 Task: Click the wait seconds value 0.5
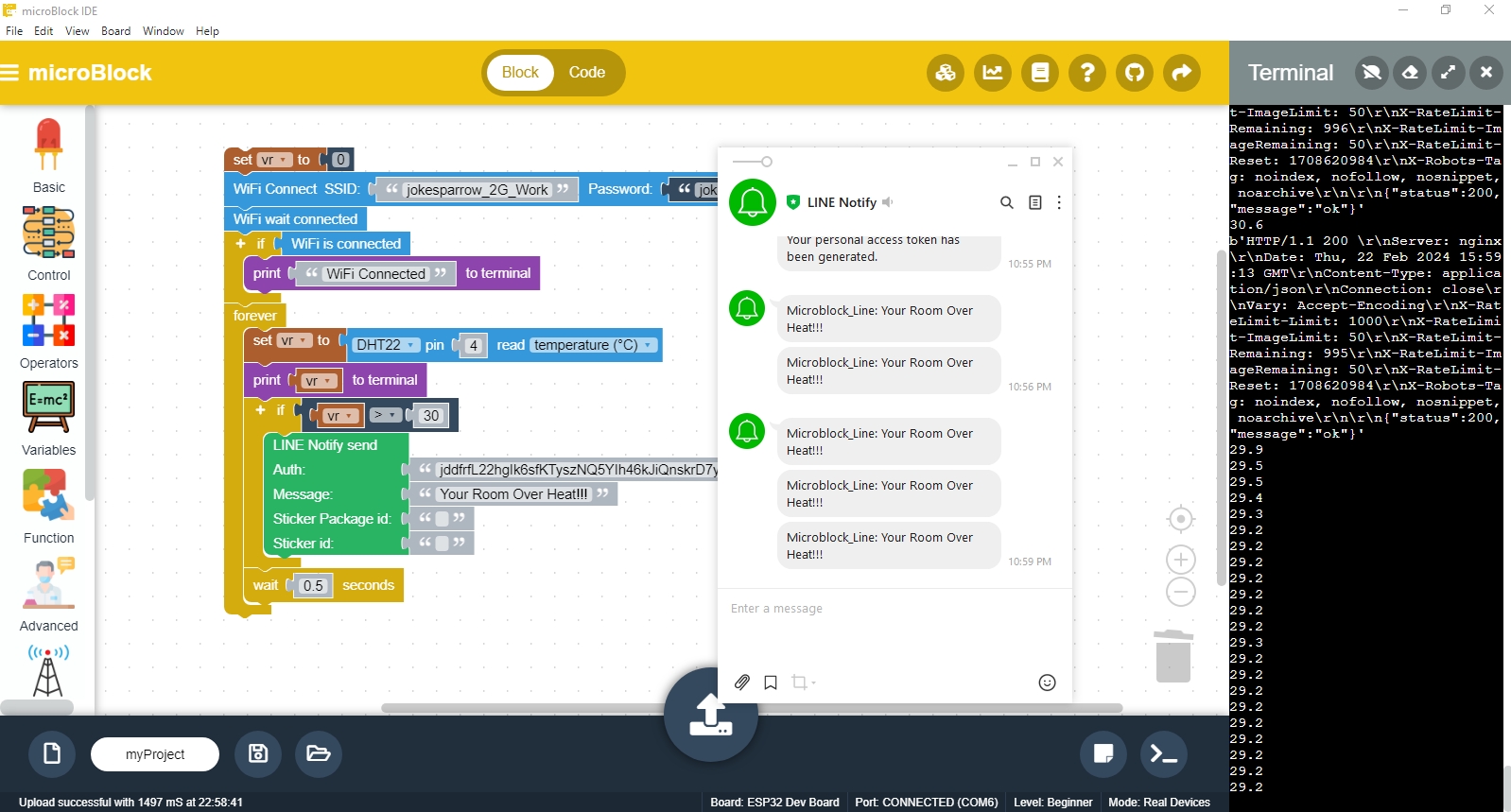point(313,585)
